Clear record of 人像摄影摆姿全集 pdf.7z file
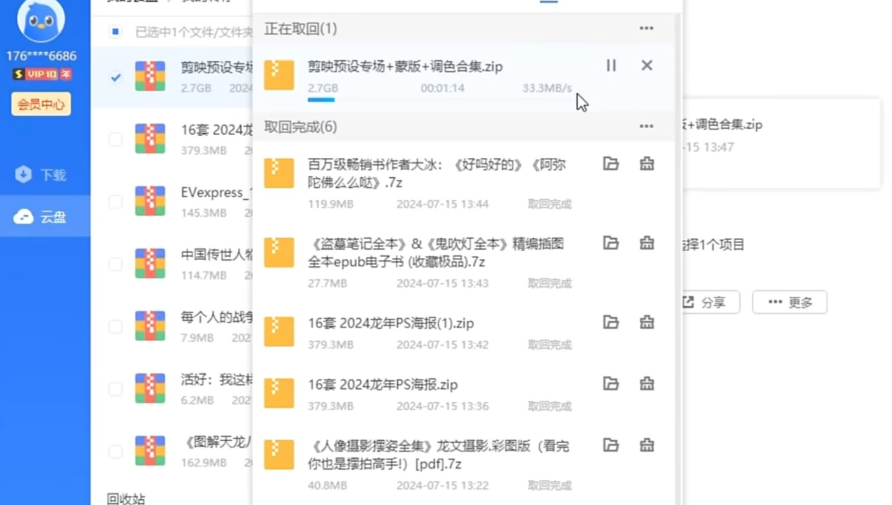Image resolution: width=892 pixels, height=505 pixels. click(647, 445)
